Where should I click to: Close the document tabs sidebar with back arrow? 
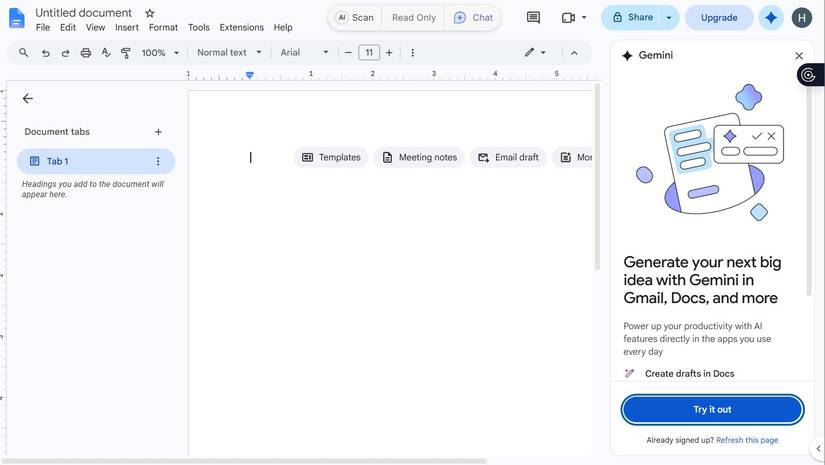click(x=28, y=98)
